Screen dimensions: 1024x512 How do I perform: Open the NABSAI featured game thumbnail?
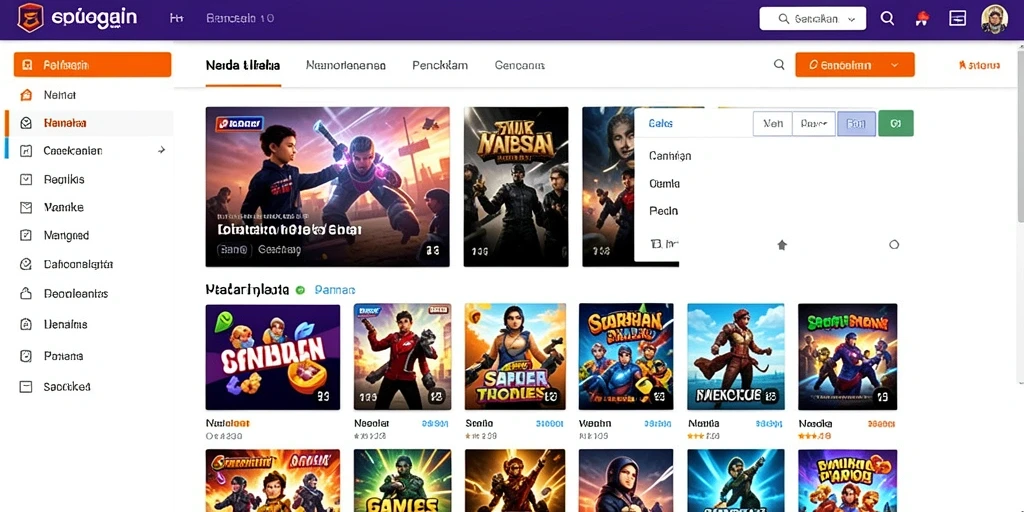coord(516,187)
